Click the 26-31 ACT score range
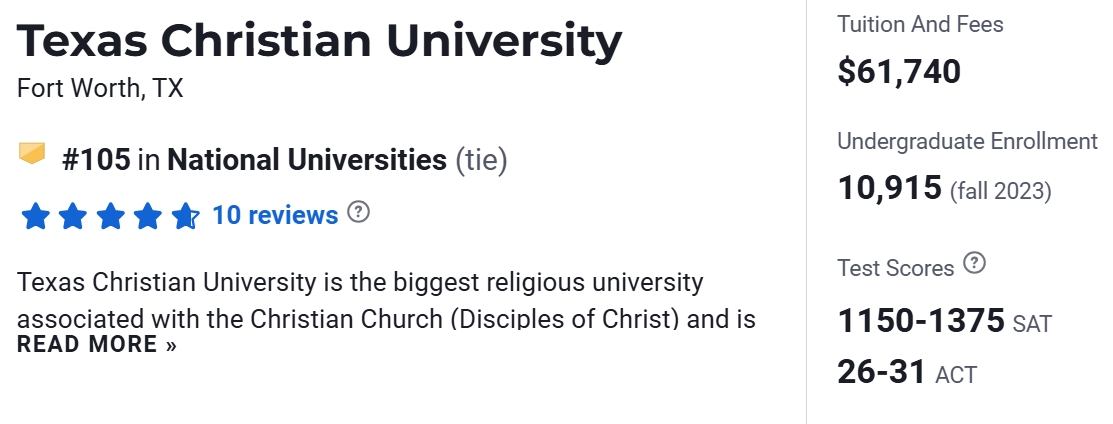 pos(882,372)
